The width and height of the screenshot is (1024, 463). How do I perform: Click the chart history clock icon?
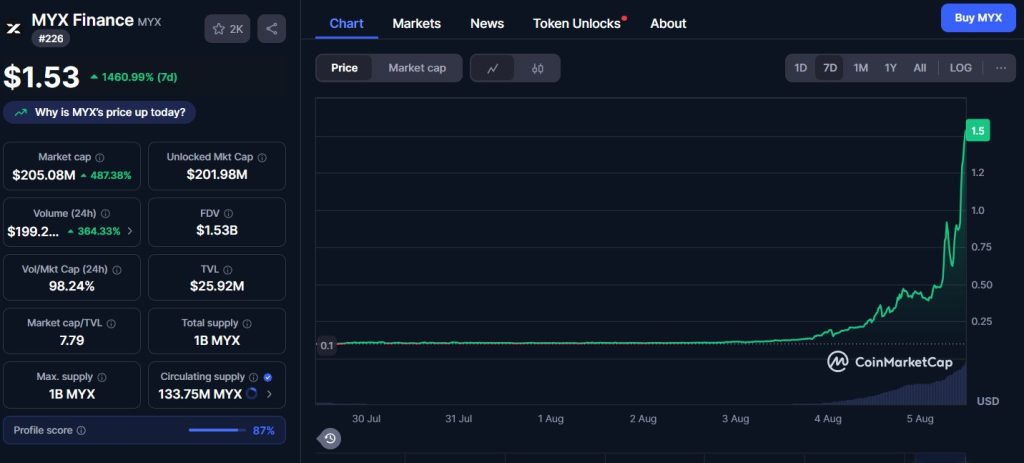(330, 438)
